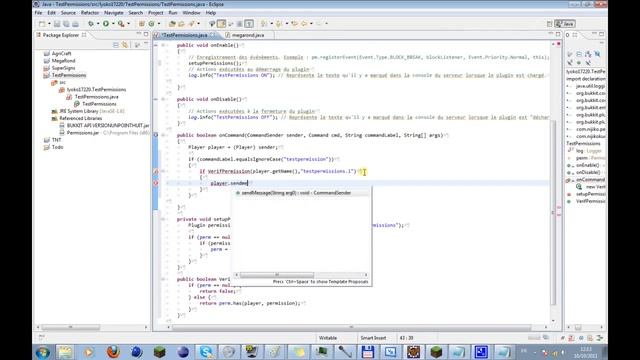Click the Print toolbar icon
This screenshot has height=360, width=640.
pyautogui.click(x=75, y=24)
